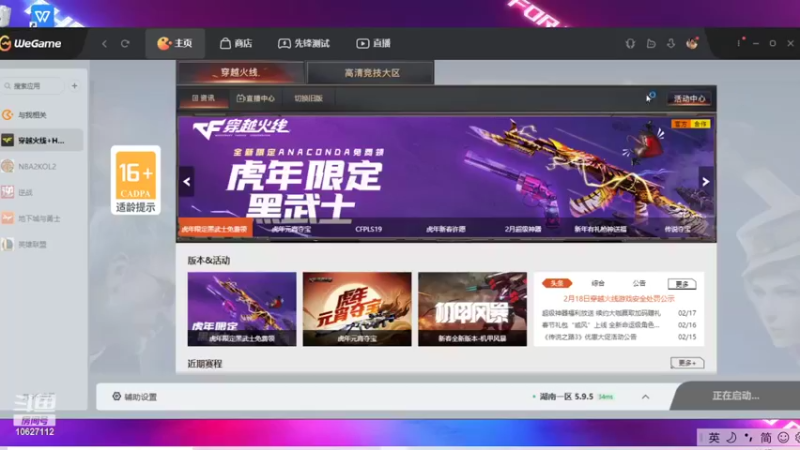Click the WeGame logo
This screenshot has width=800, height=450.
[x=31, y=43]
